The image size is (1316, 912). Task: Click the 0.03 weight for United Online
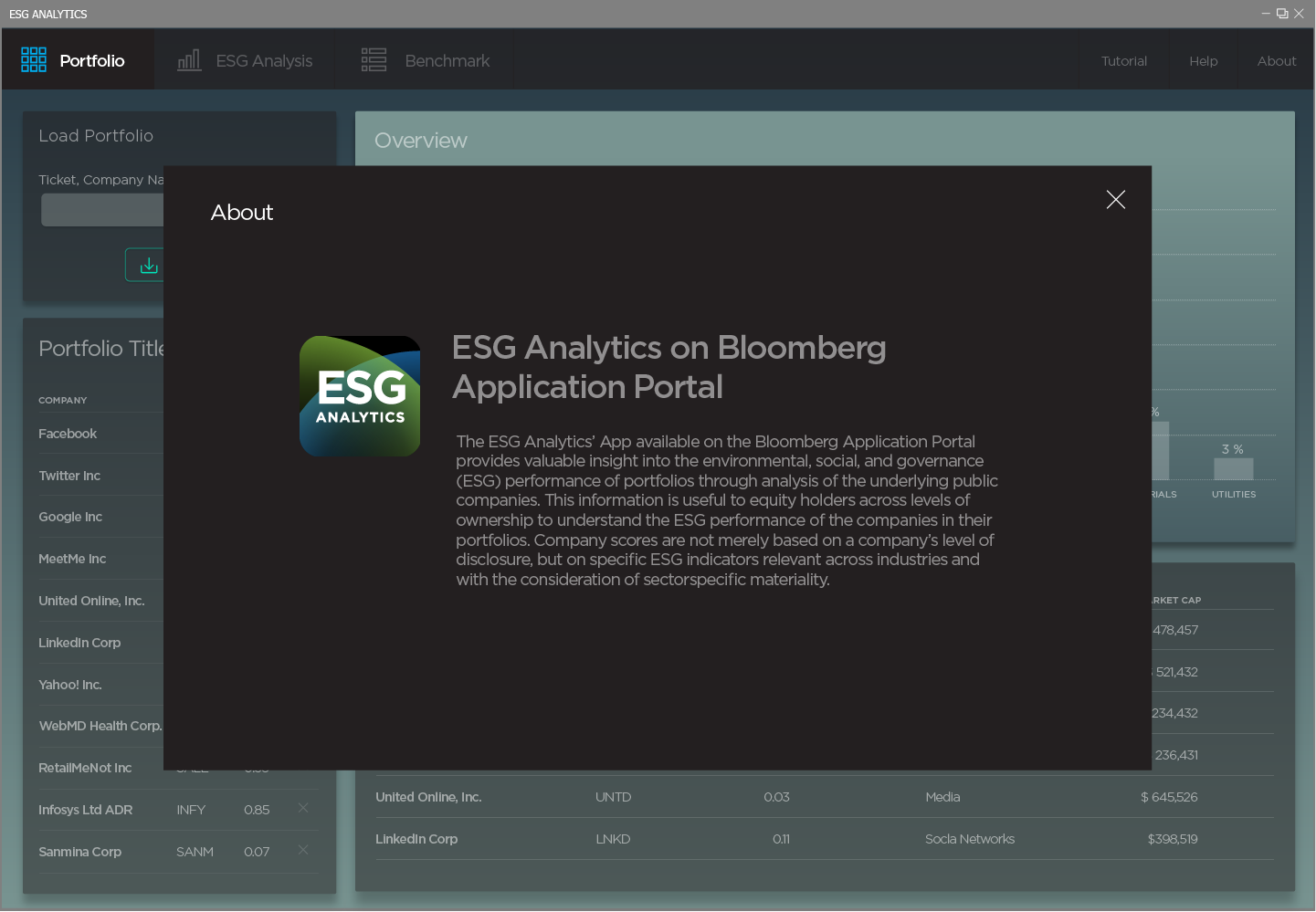point(776,797)
